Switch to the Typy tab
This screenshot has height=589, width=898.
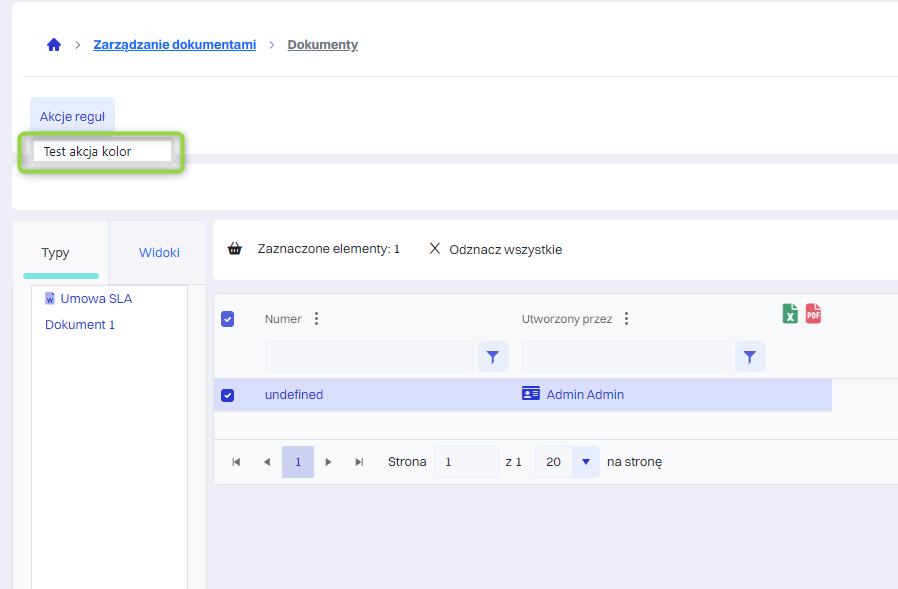click(x=55, y=253)
